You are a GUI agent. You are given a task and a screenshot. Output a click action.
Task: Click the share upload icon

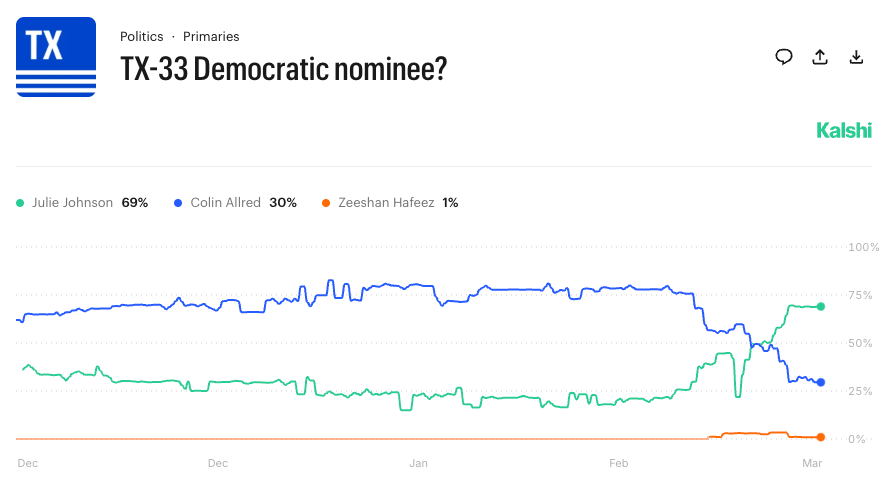[x=820, y=57]
